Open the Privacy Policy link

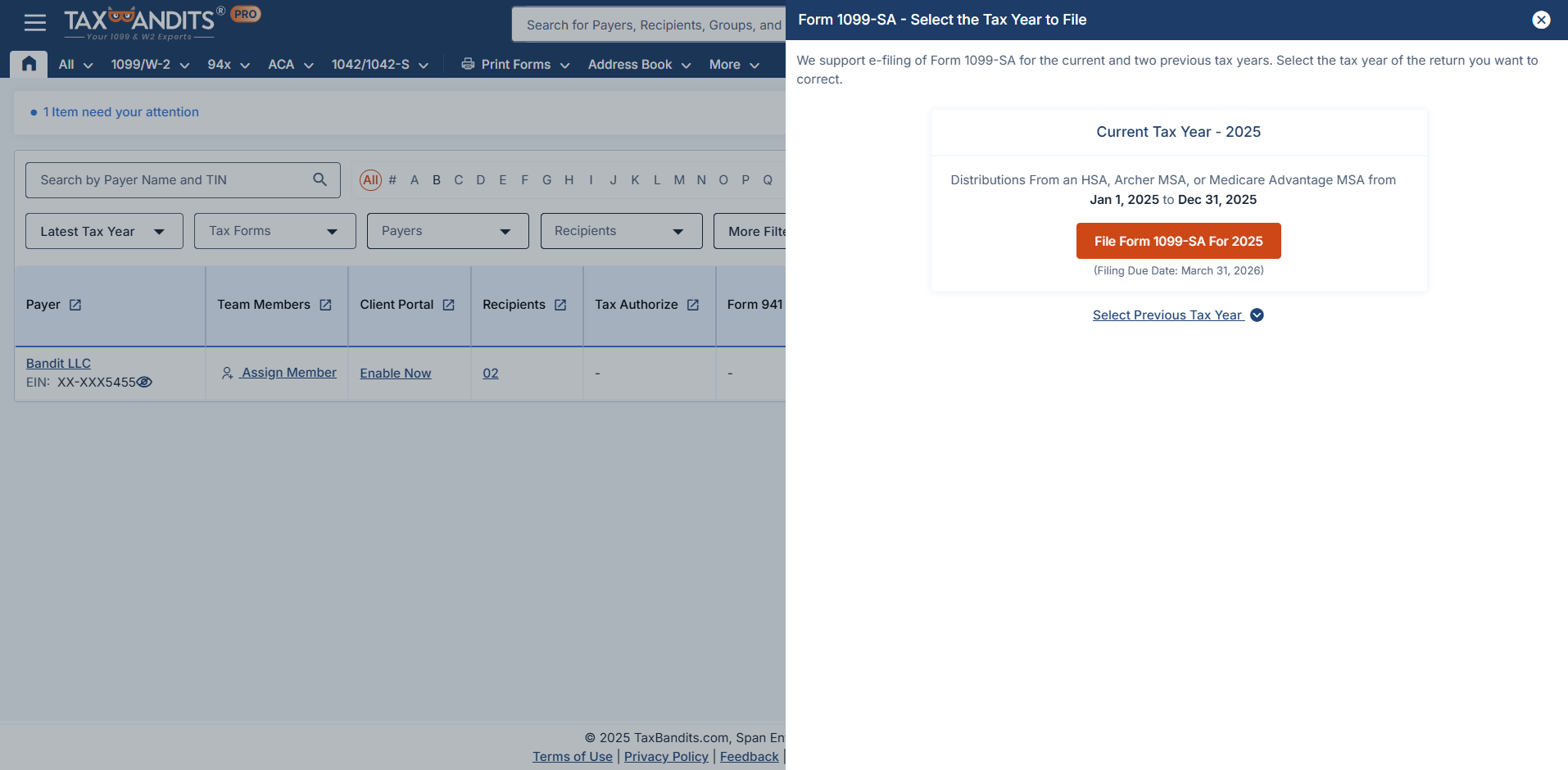(665, 756)
